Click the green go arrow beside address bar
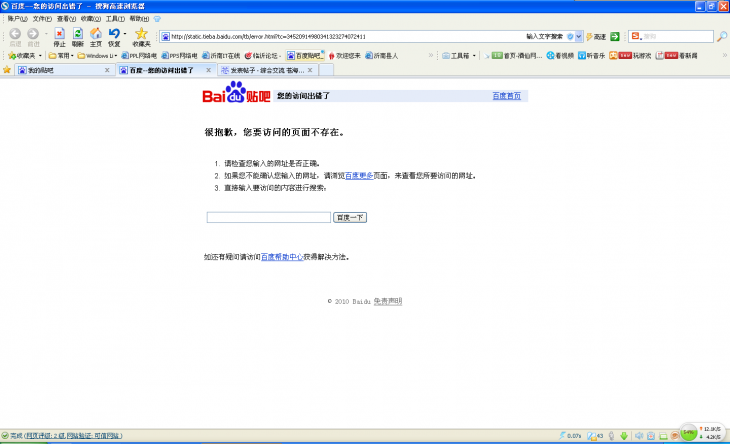The width and height of the screenshot is (730, 444). 615,36
